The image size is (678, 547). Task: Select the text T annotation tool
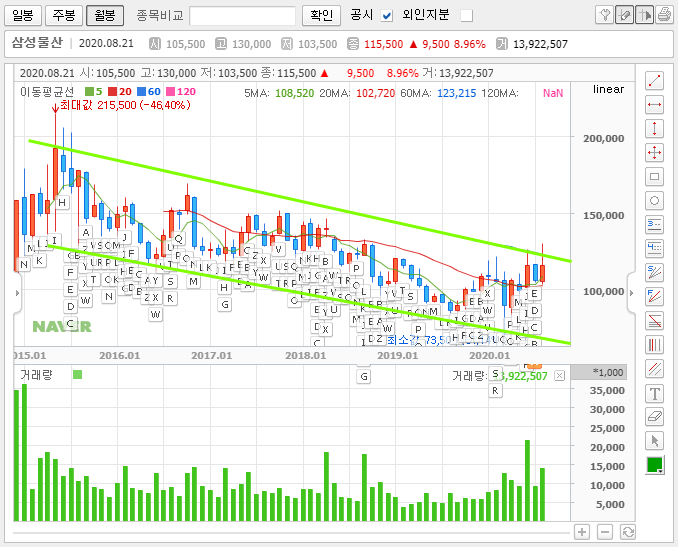654,393
